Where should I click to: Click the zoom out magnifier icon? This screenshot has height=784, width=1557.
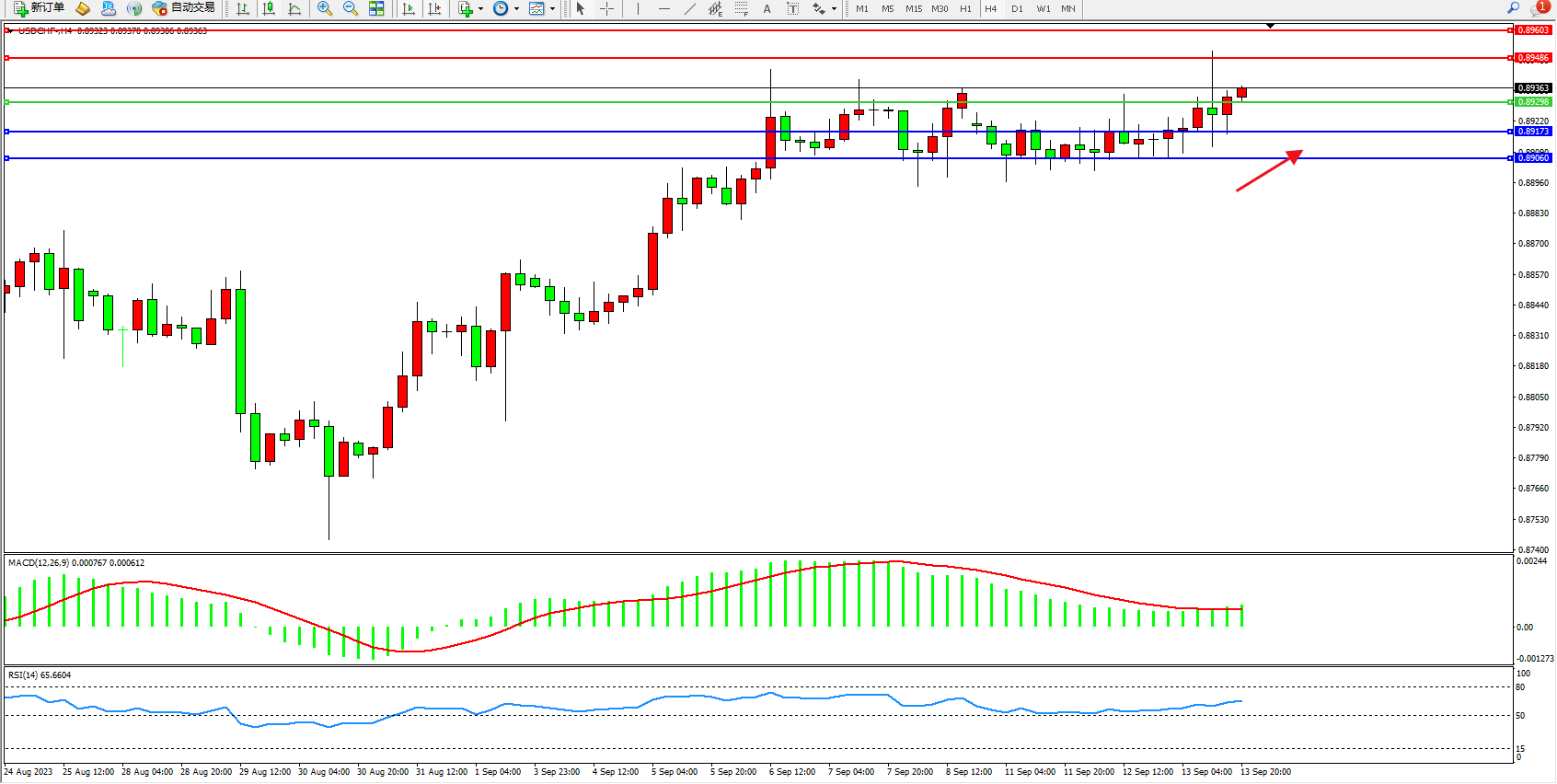tap(350, 8)
